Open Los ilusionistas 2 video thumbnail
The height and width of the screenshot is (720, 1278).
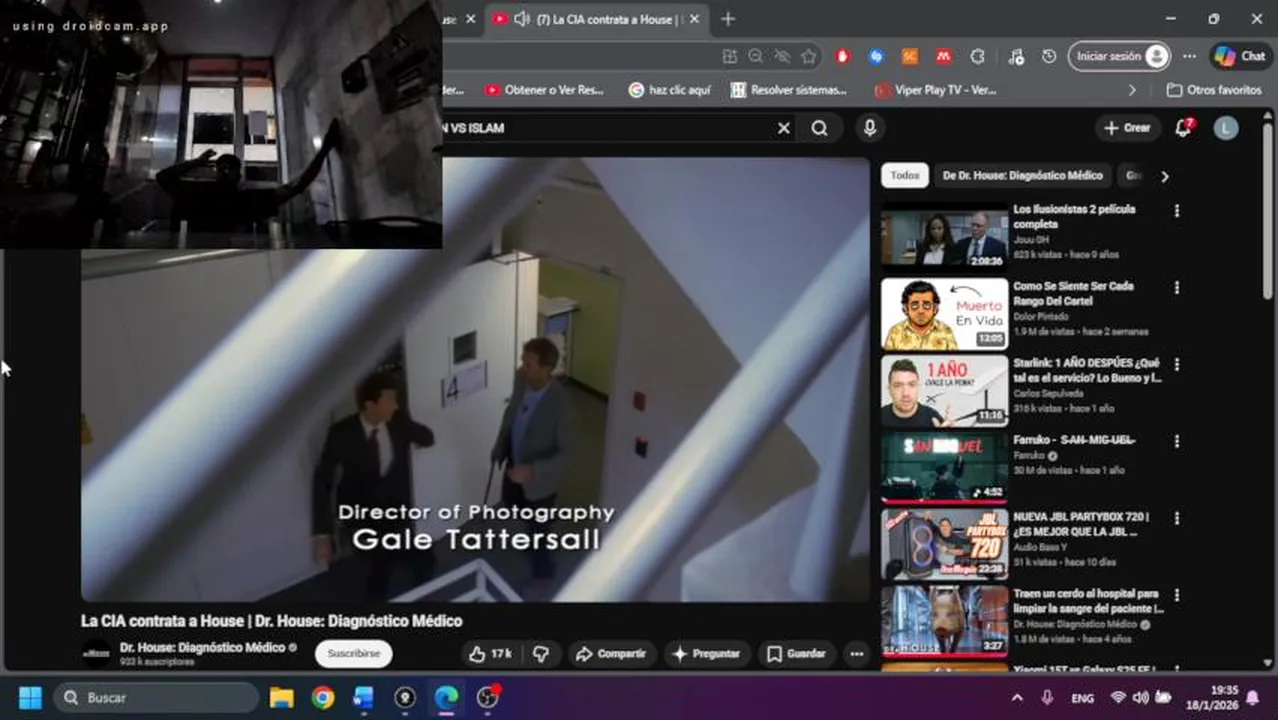point(944,236)
